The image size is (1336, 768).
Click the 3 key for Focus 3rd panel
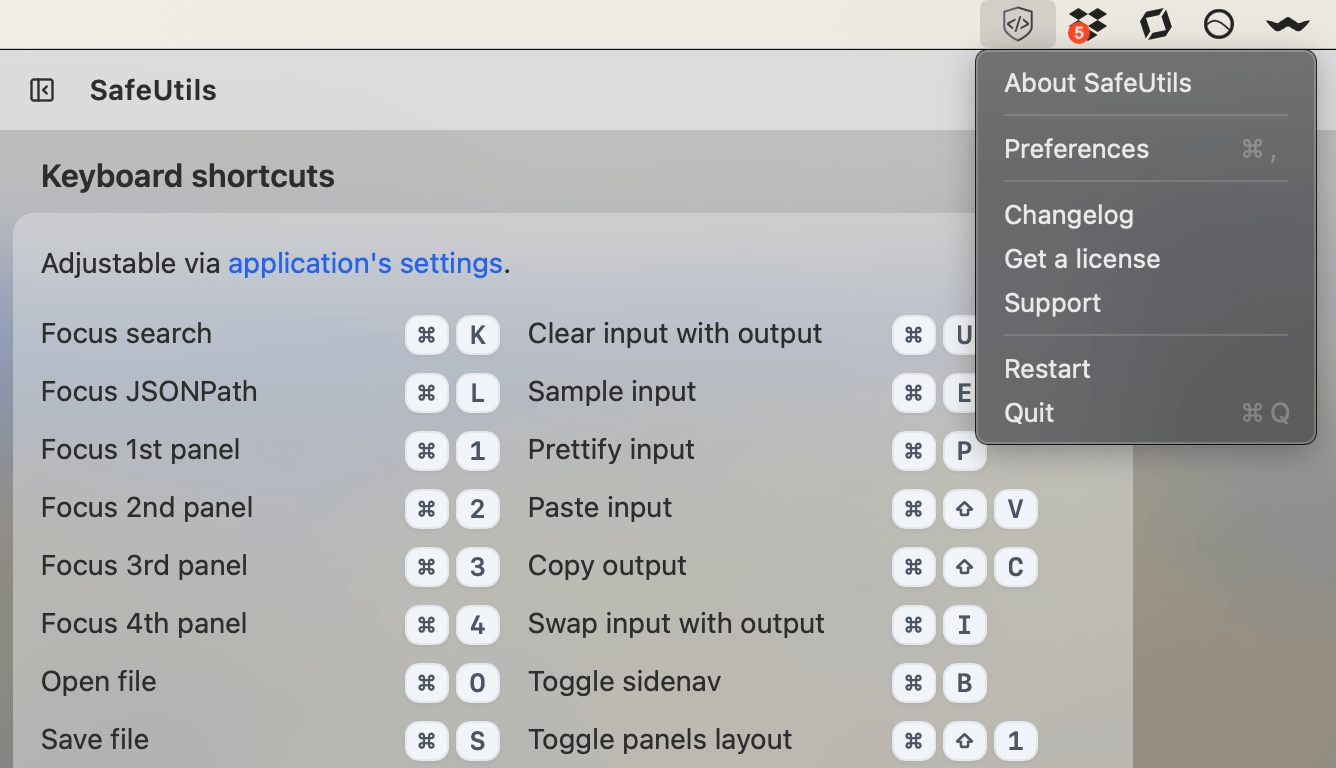(x=477, y=567)
